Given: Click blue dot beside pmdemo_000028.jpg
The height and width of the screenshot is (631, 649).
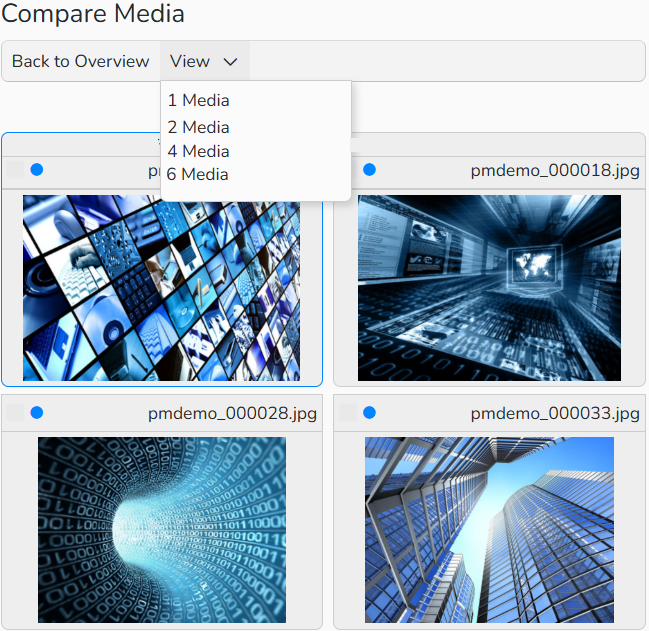Looking at the screenshot, I should 37,413.
